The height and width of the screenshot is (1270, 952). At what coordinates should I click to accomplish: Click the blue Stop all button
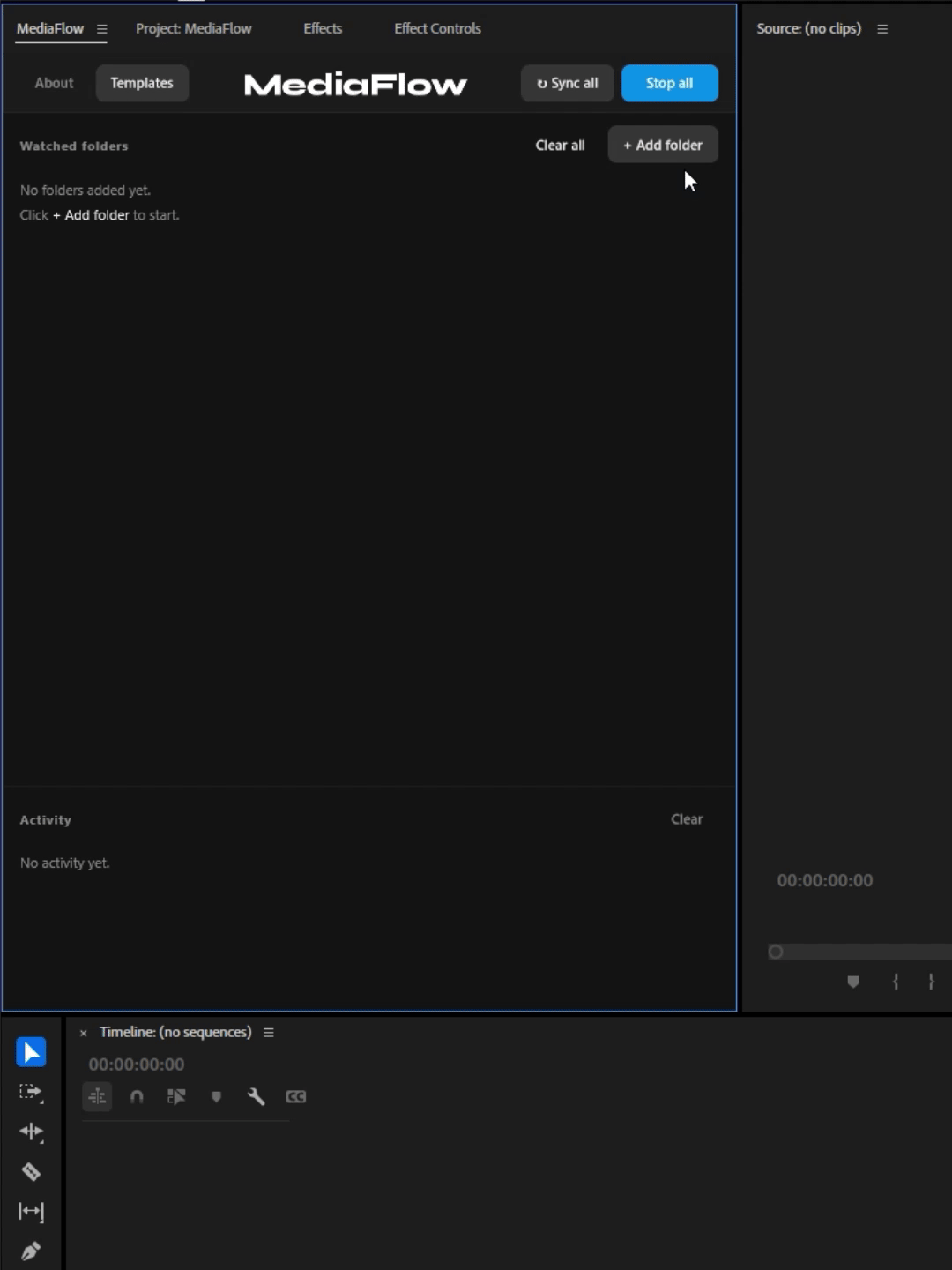(x=670, y=83)
